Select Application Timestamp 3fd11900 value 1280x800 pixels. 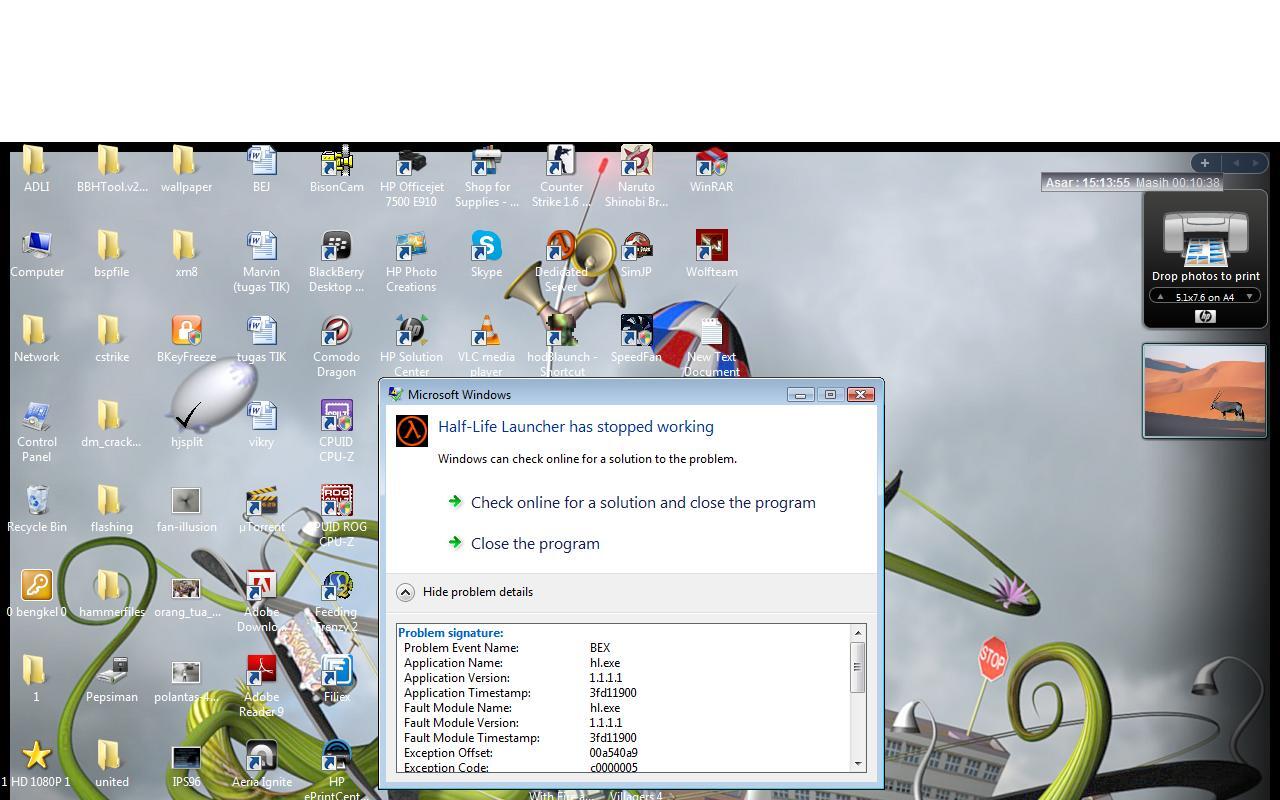click(613, 693)
